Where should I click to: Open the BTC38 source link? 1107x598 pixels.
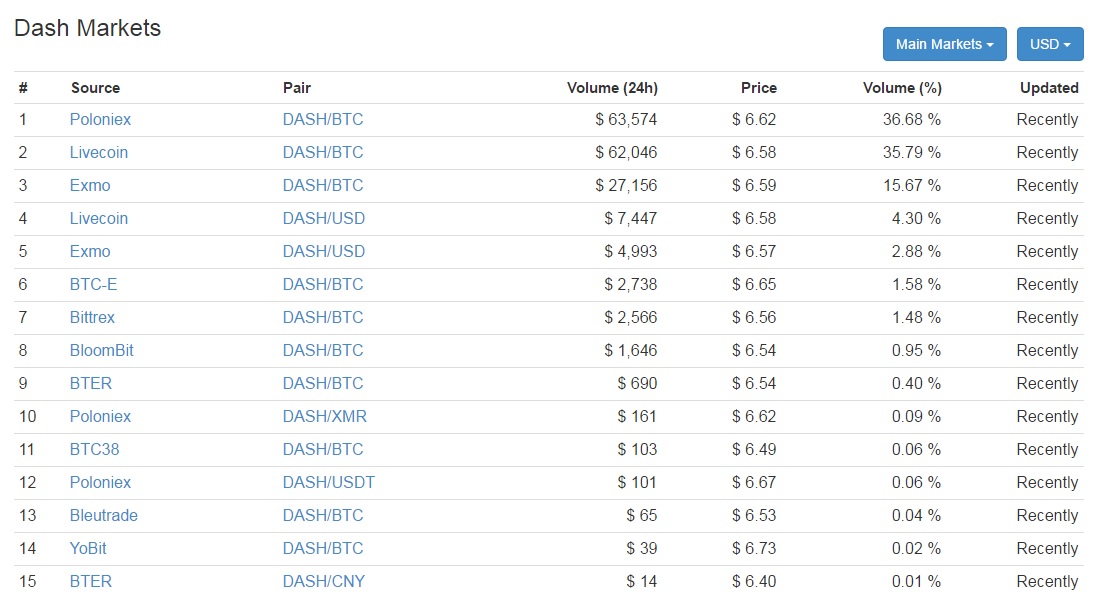pos(95,450)
